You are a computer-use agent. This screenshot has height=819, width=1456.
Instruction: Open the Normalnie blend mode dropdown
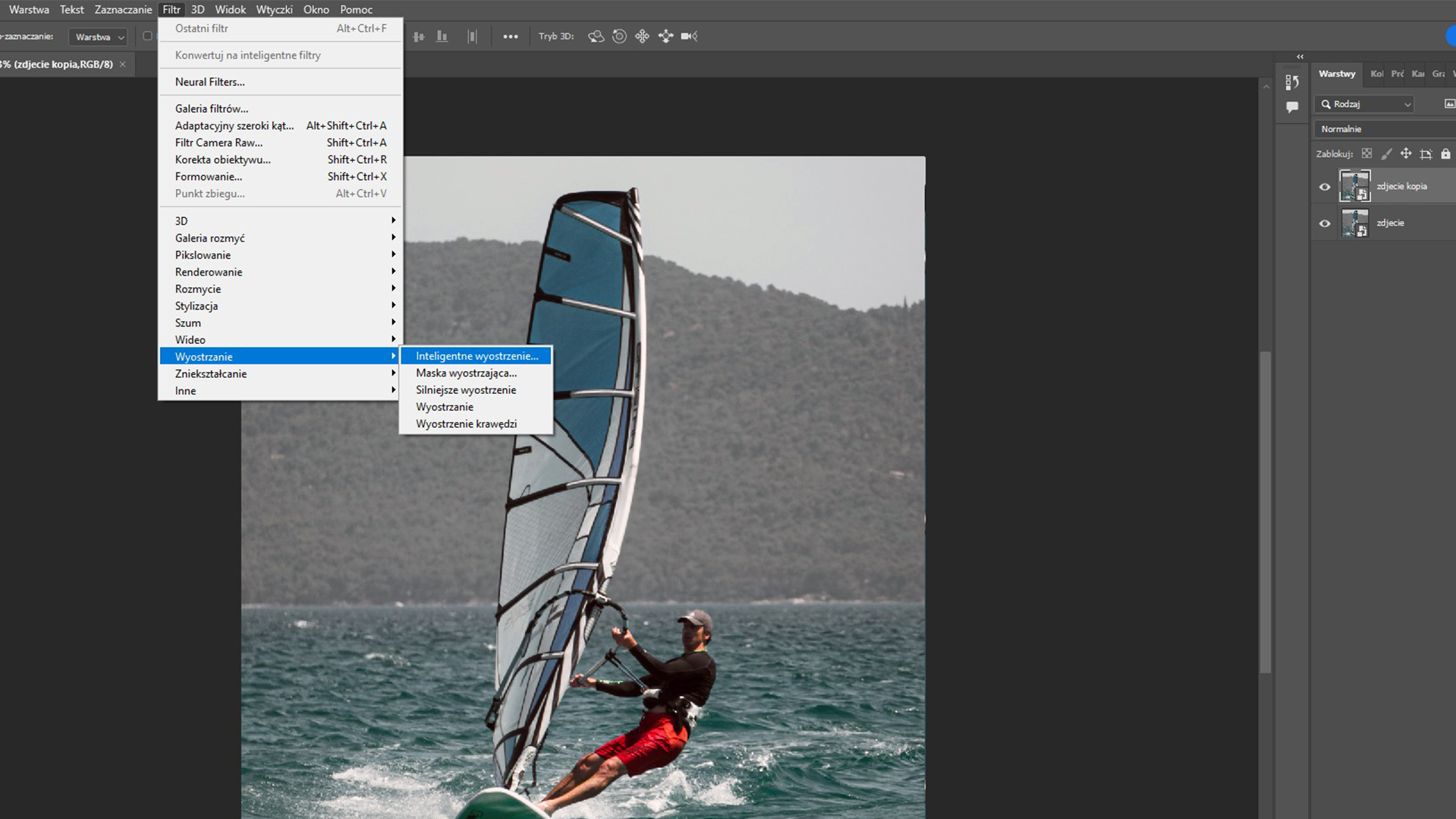pyautogui.click(x=1385, y=129)
